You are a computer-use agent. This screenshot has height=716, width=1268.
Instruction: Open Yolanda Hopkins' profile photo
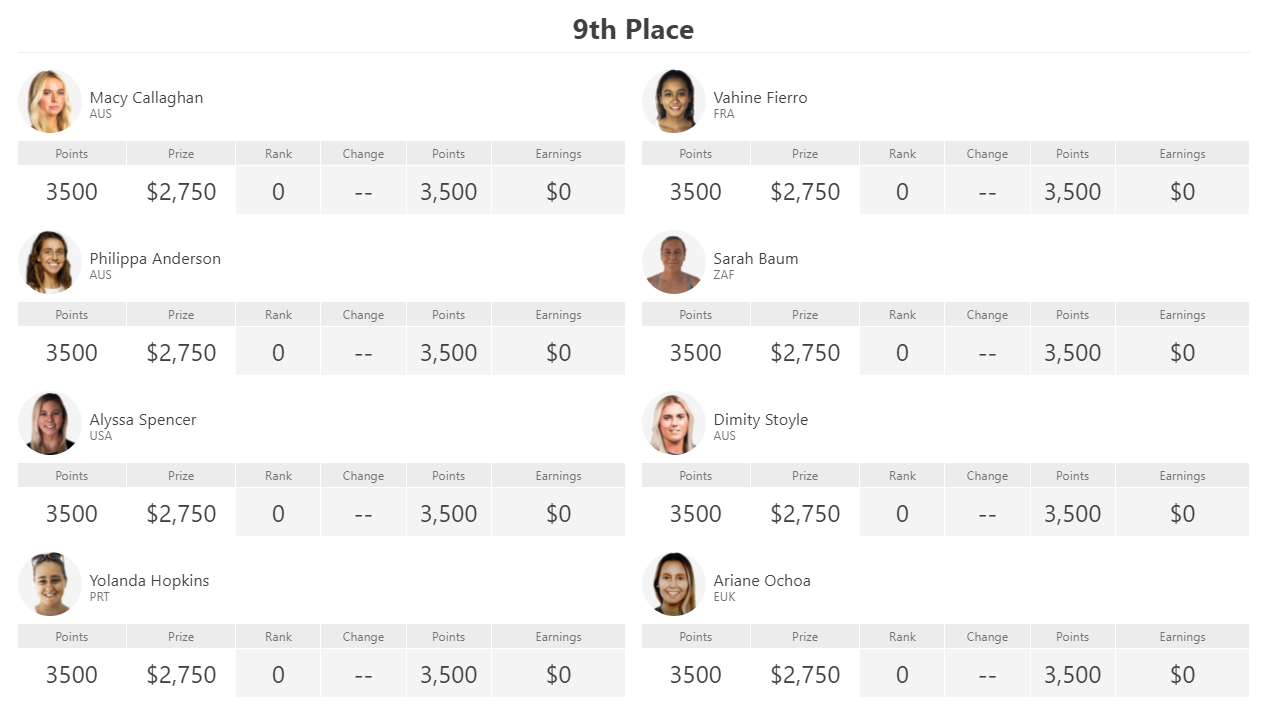point(50,584)
